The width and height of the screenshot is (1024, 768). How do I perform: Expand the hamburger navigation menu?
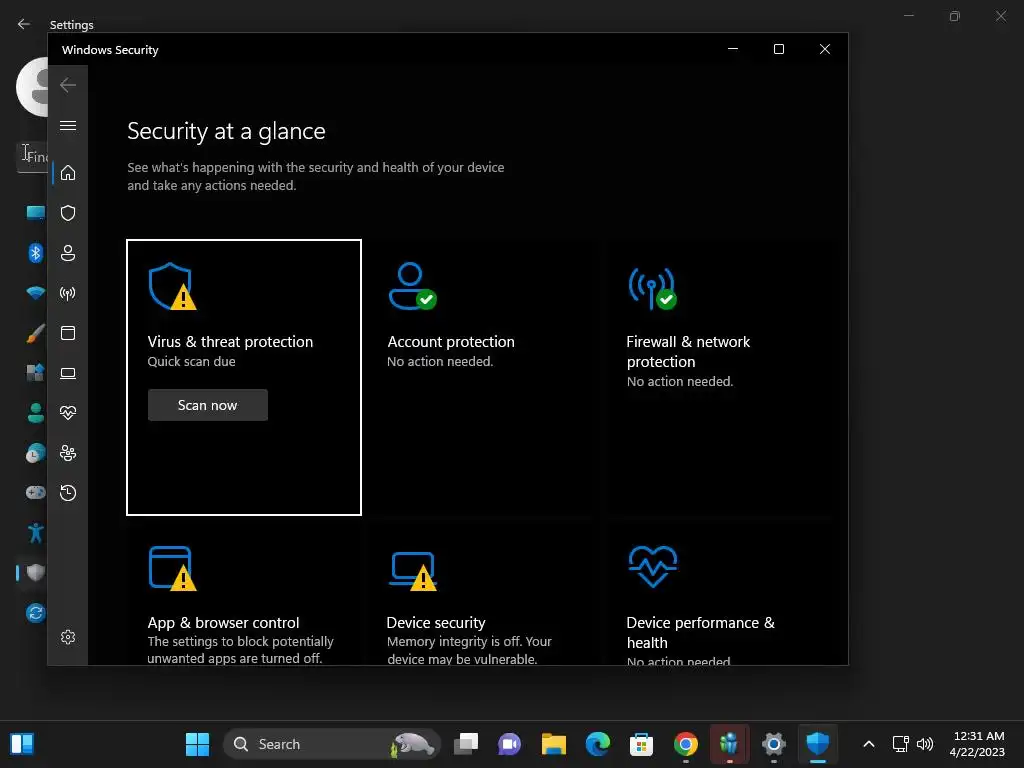[68, 125]
